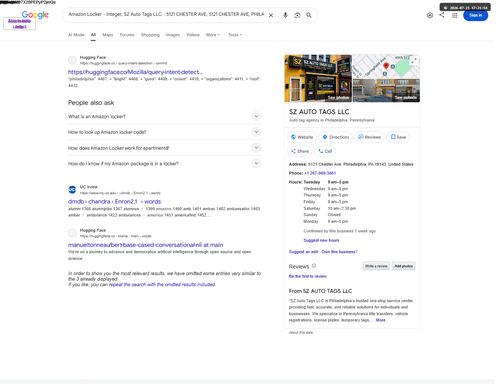Expand the map with the fullscreen icon
500x384 pixels.
click(x=414, y=61)
